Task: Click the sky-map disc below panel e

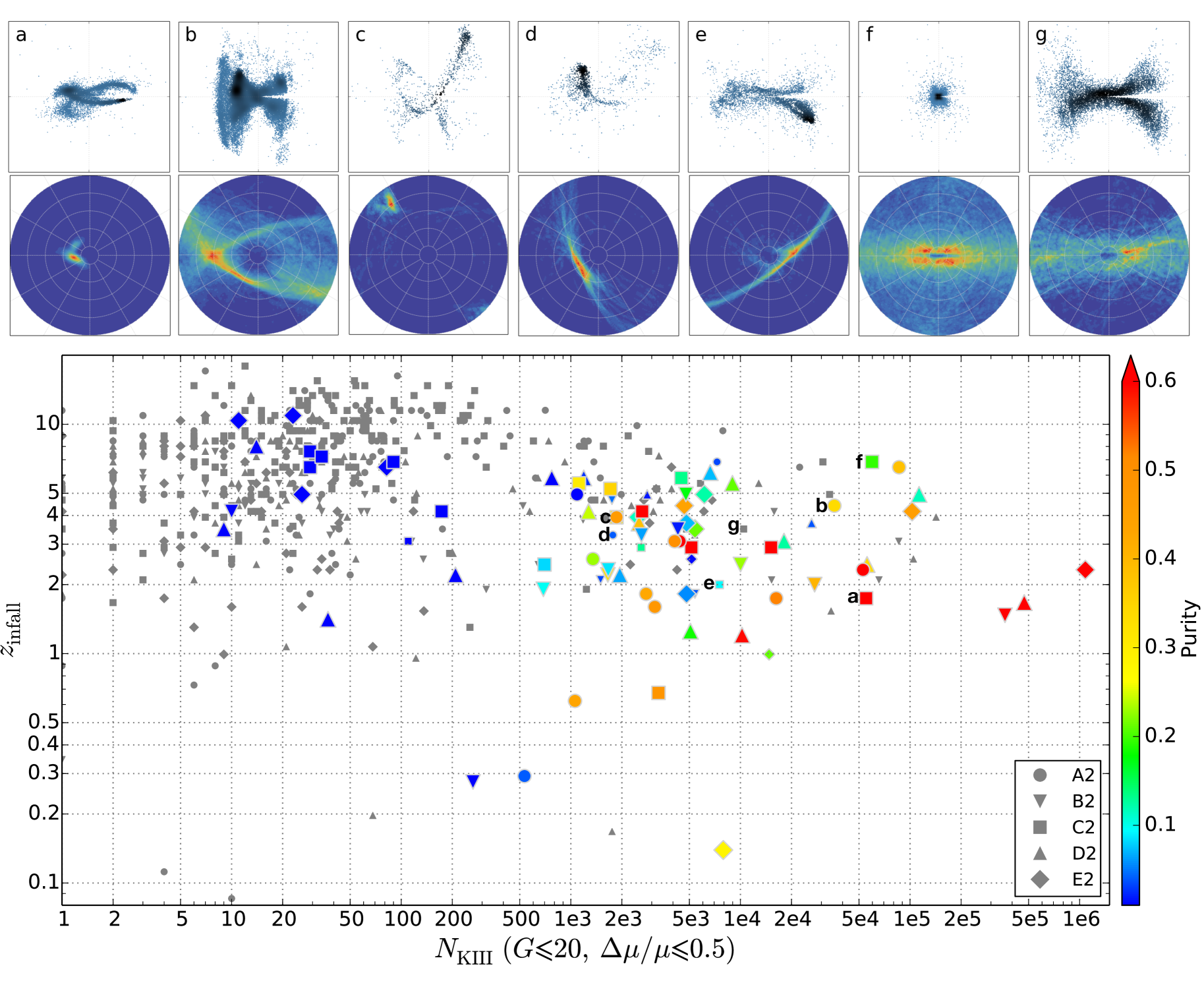Action: pyautogui.click(x=768, y=255)
